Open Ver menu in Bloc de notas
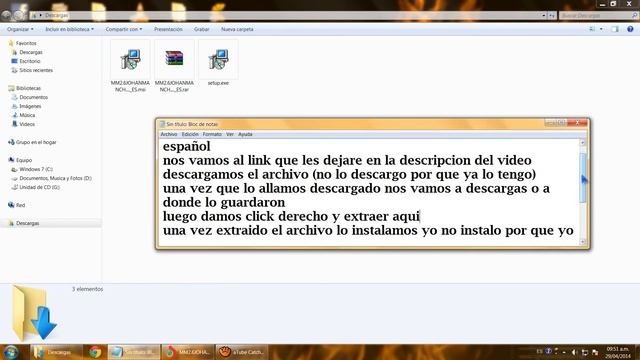Image resolution: width=640 pixels, height=360 pixels. point(230,134)
